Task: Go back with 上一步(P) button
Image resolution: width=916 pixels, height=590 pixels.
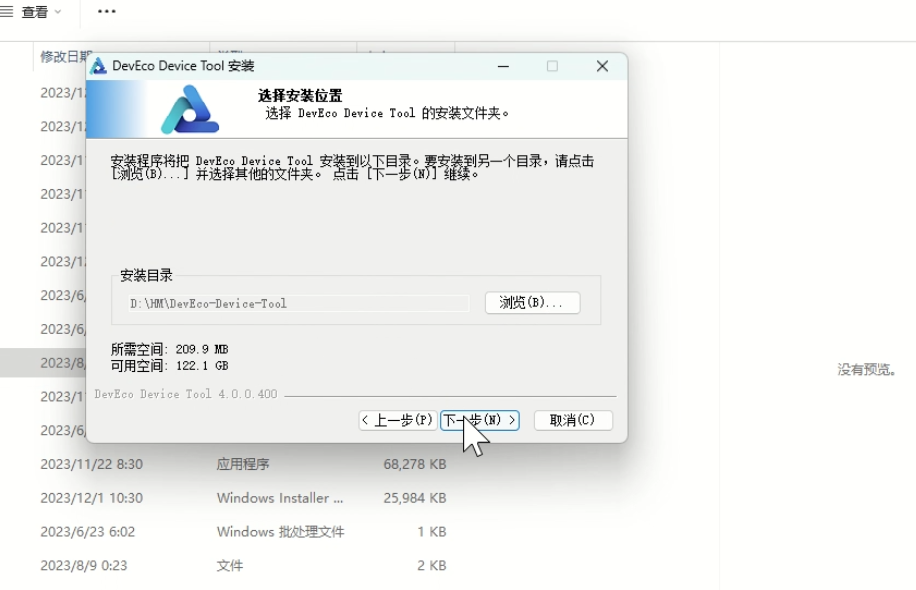Action: click(x=398, y=420)
